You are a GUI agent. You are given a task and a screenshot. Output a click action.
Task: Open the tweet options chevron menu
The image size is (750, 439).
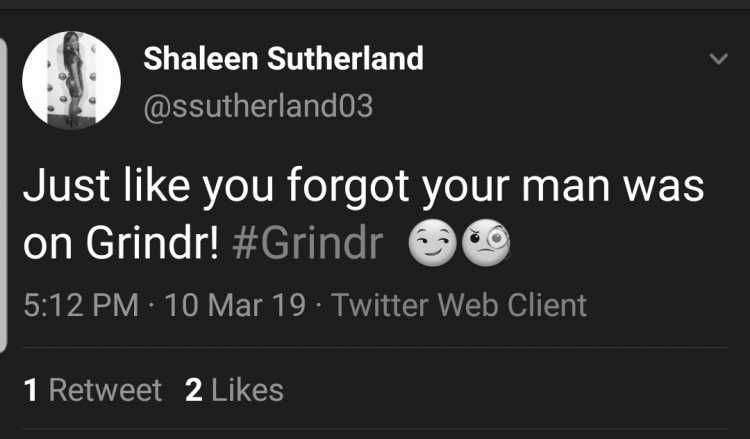pos(718,59)
